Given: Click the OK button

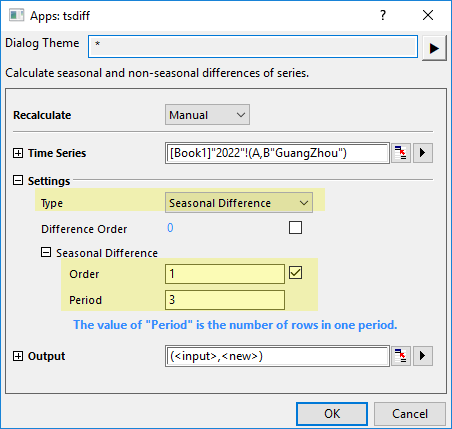Looking at the screenshot, I should [332, 414].
